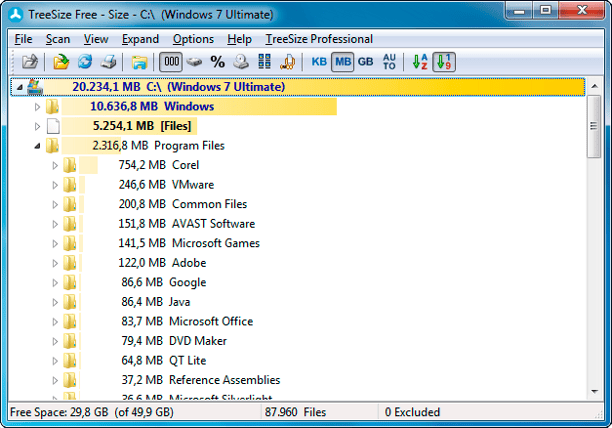The height and width of the screenshot is (428, 612).
Task: Expand the Google folder
Action: pos(55,282)
